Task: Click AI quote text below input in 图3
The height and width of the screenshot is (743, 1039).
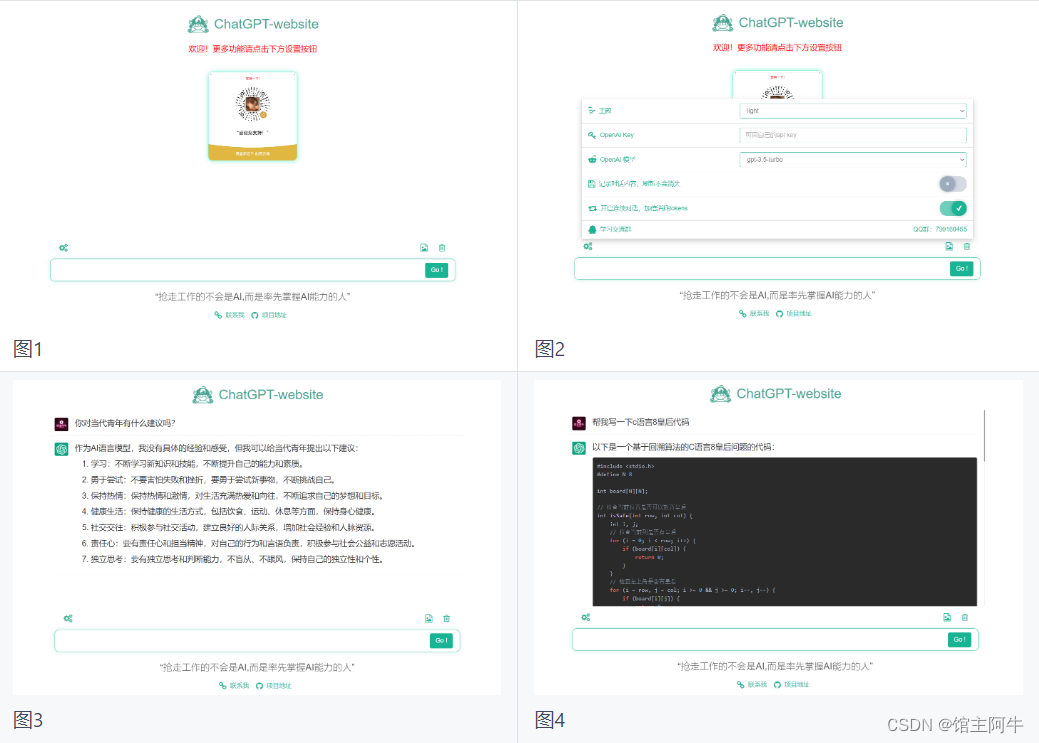Action: click(x=257, y=667)
